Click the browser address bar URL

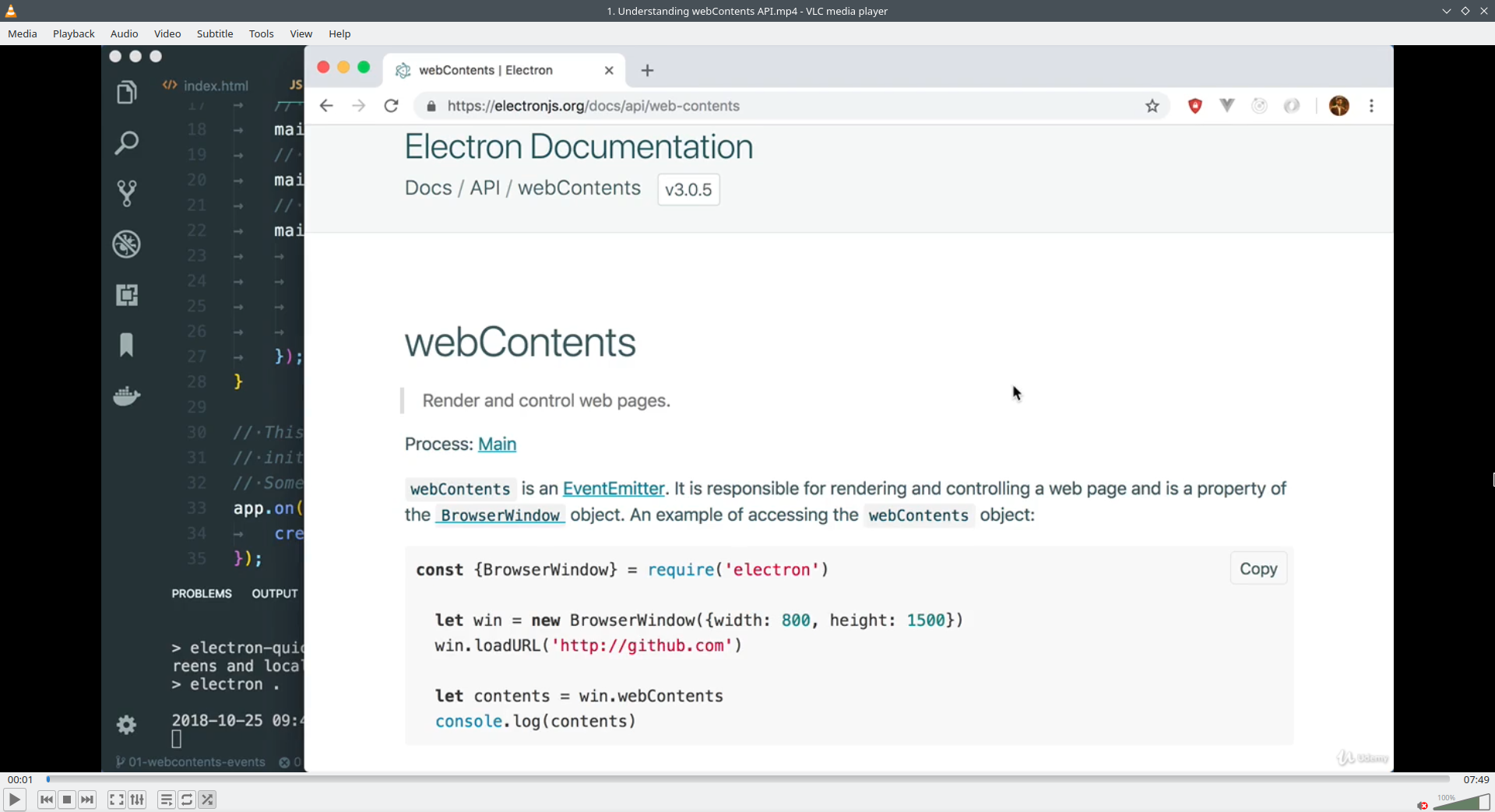(x=593, y=106)
